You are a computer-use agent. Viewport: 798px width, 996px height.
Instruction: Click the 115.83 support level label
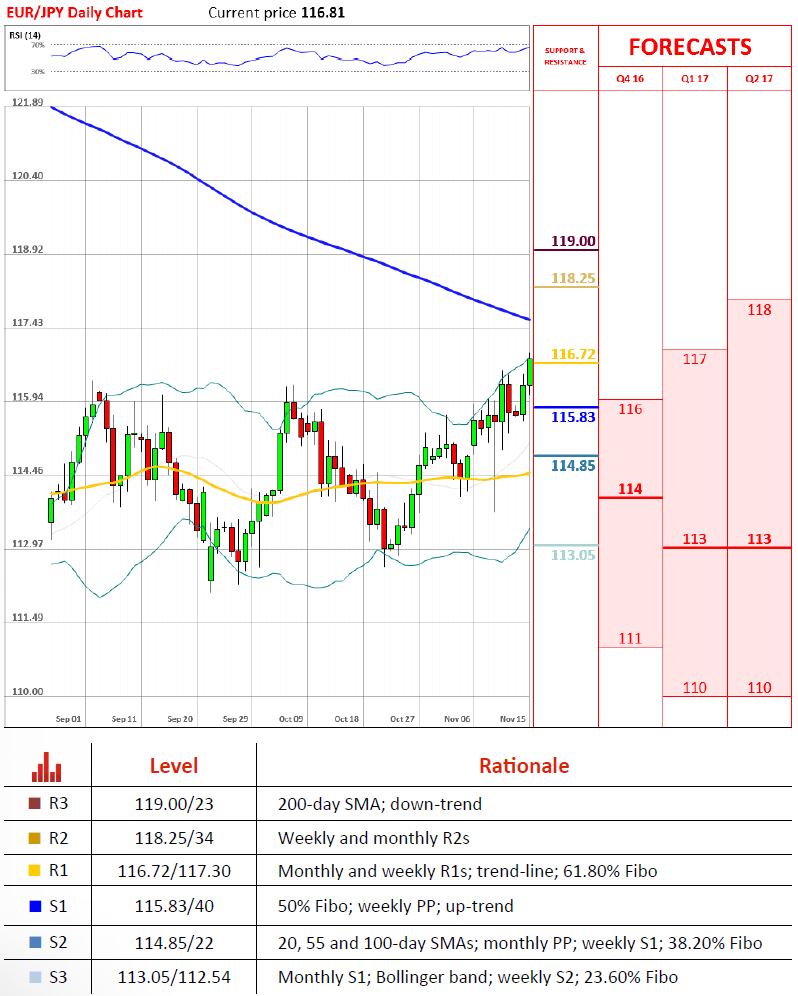point(573,417)
